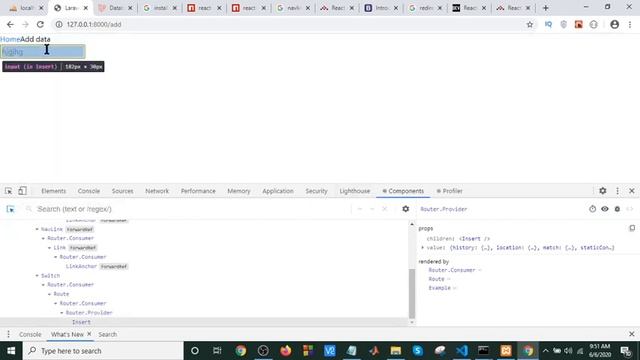Open the DevTools three-dot customize menu
This screenshot has width=640, height=360.
(x=617, y=191)
